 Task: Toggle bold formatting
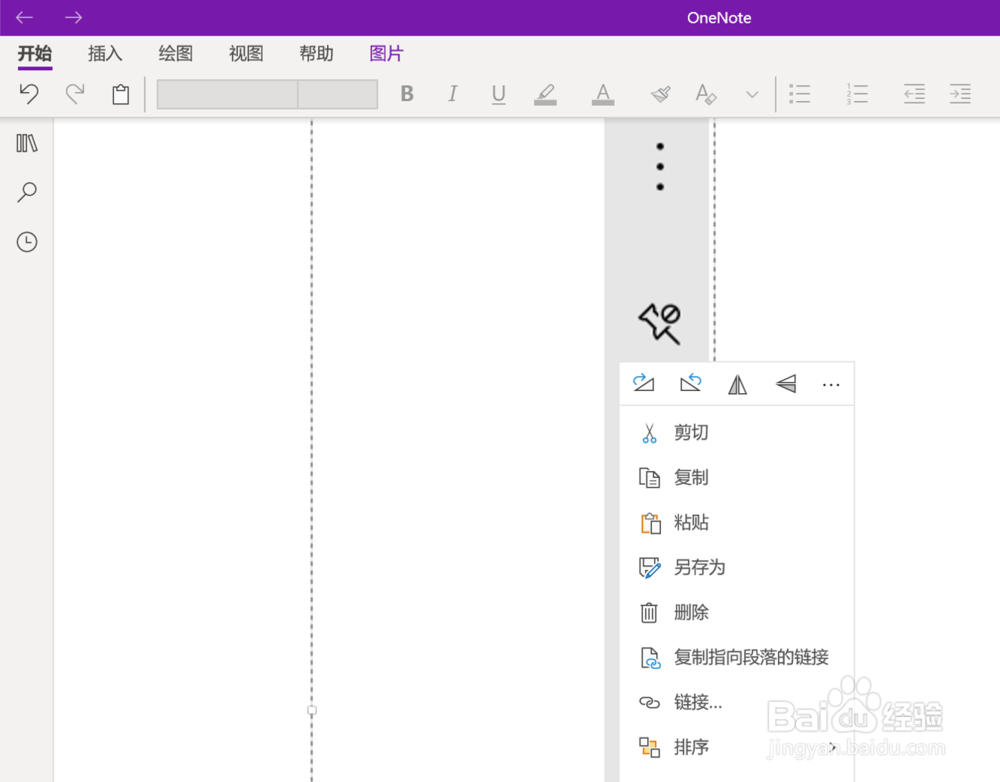click(407, 94)
